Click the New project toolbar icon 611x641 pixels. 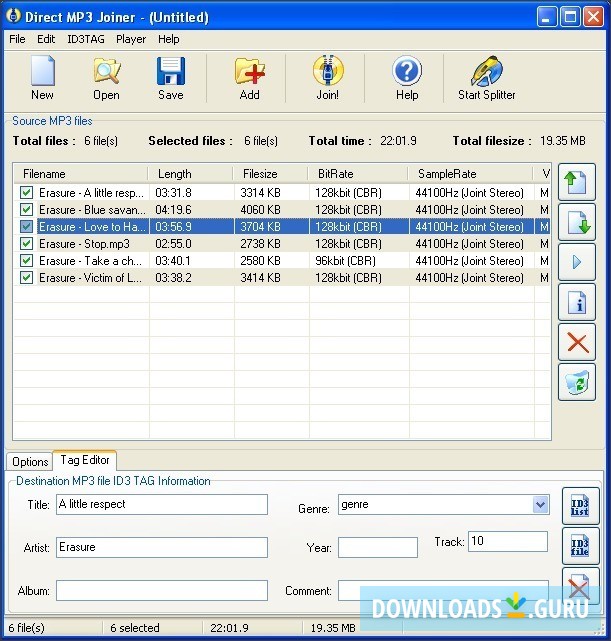pyautogui.click(x=43, y=78)
